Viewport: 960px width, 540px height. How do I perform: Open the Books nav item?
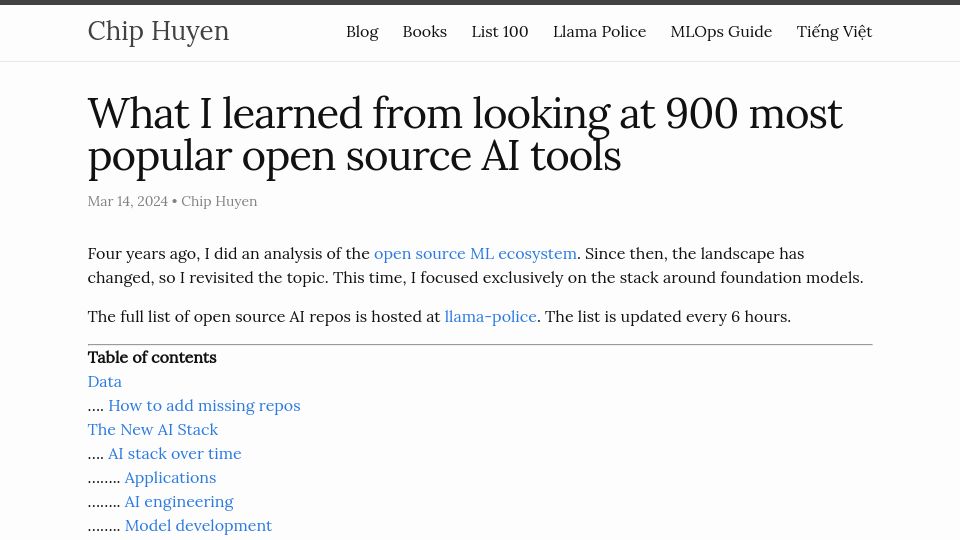[x=424, y=32]
